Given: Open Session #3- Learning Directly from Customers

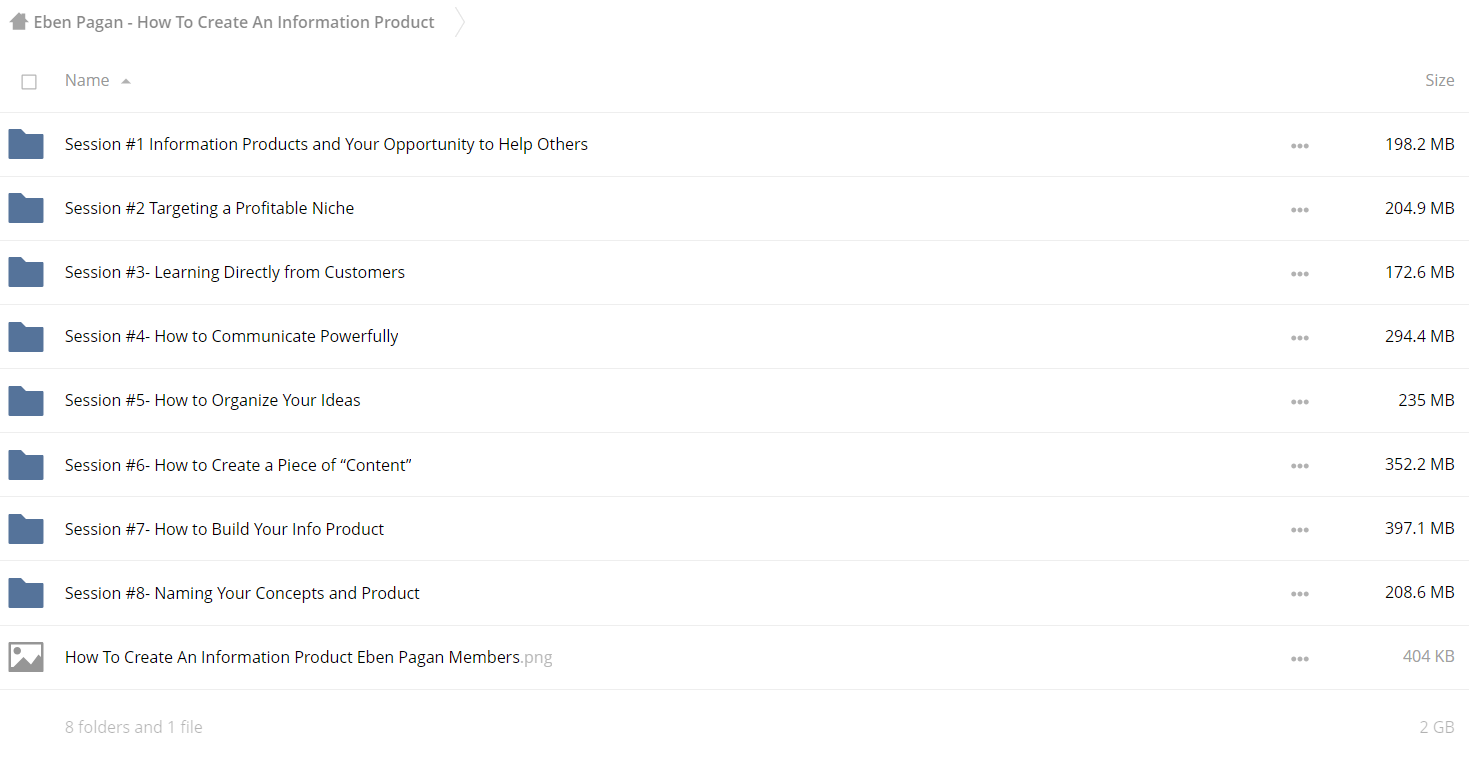Looking at the screenshot, I should (x=235, y=272).
